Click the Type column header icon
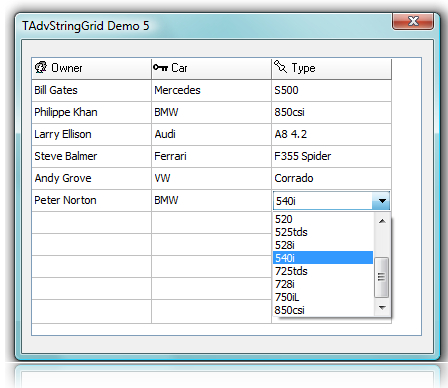Screen dimensions: 448x388 (x=280, y=66)
